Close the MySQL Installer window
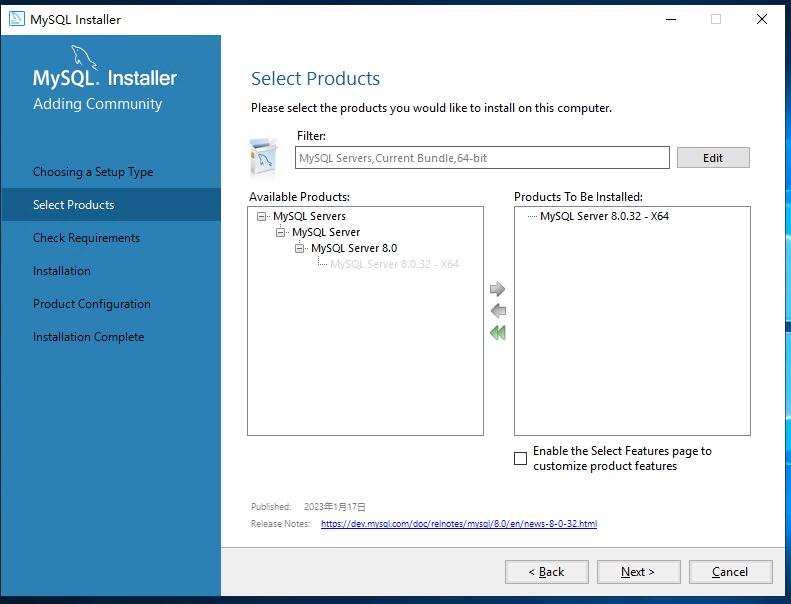This screenshot has height=604, width=791. coord(762,19)
